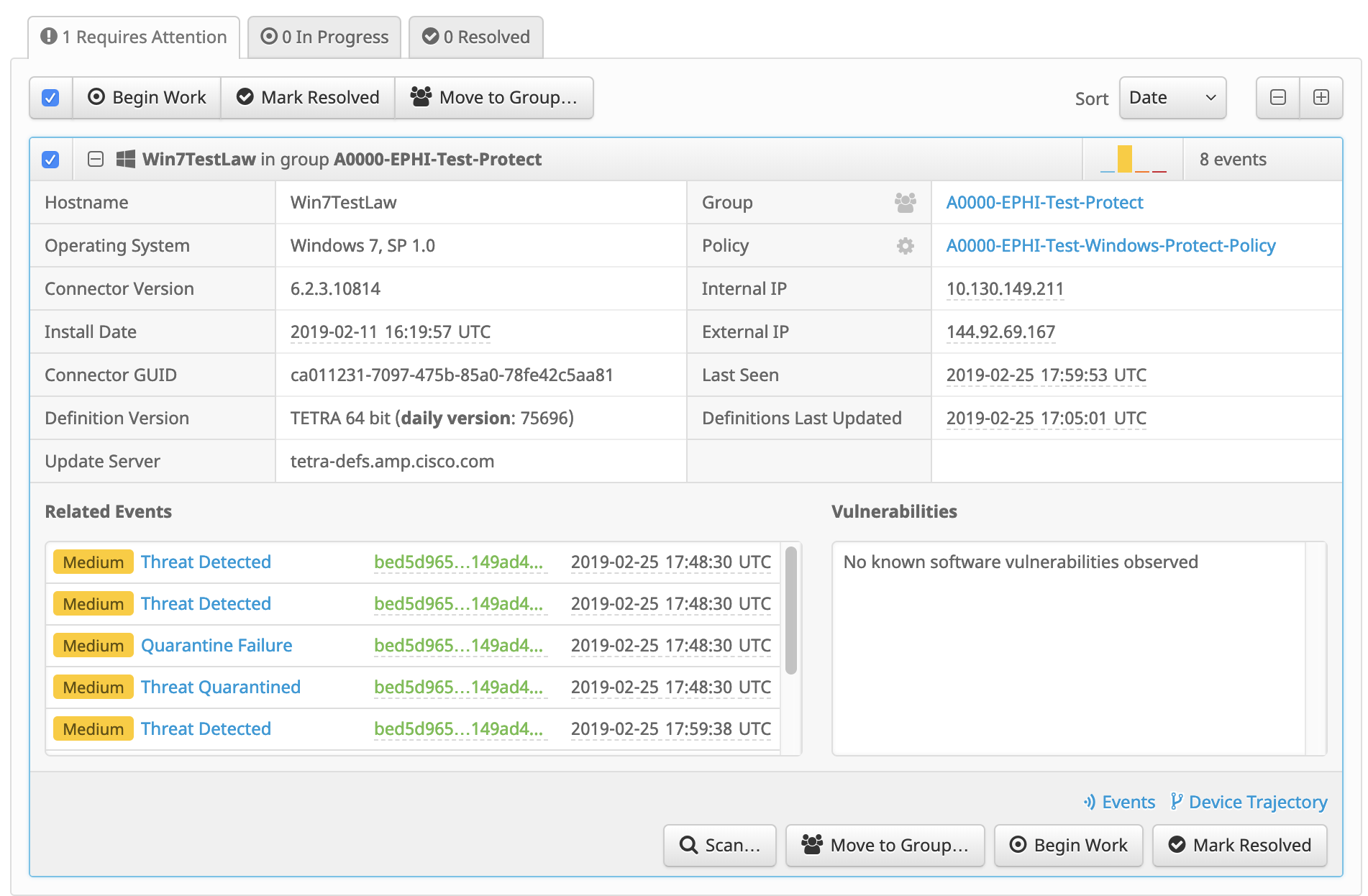Screen dimensions: 1368x896
Task: Open the first Threat Detected event link
Action: click(206, 562)
